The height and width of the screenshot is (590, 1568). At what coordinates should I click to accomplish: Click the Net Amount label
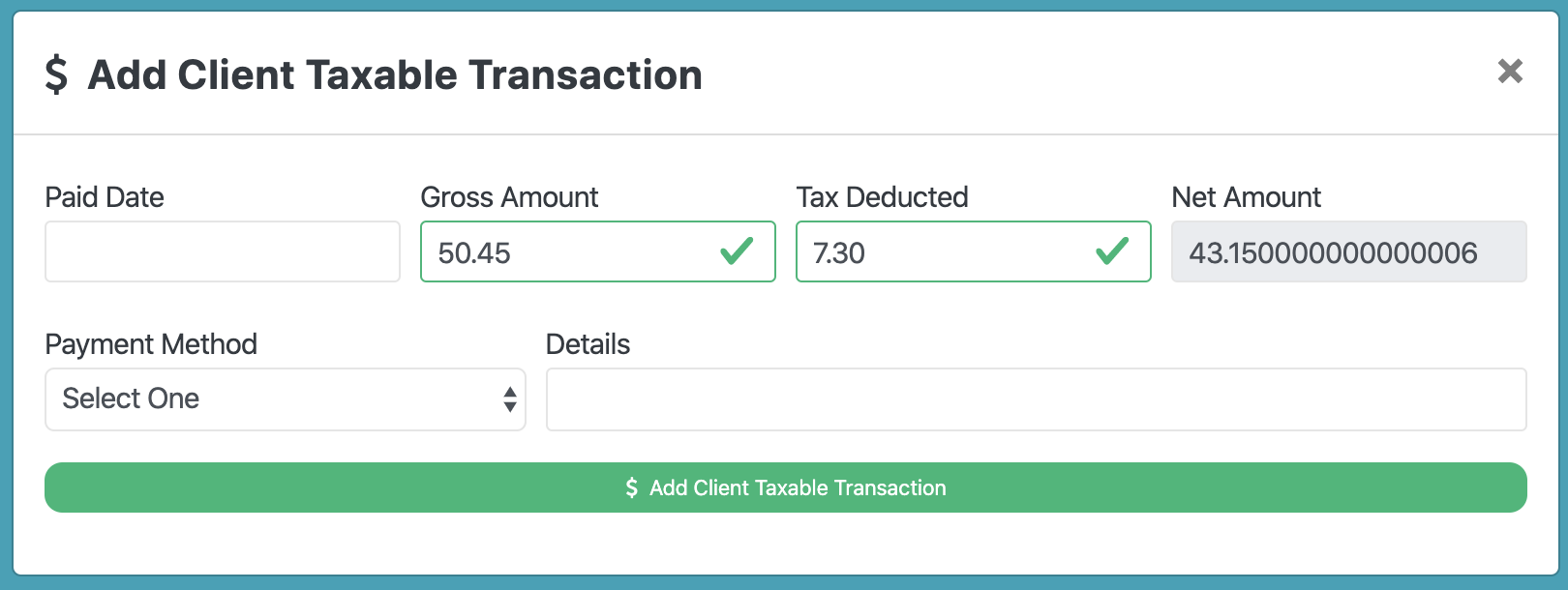1246,197
